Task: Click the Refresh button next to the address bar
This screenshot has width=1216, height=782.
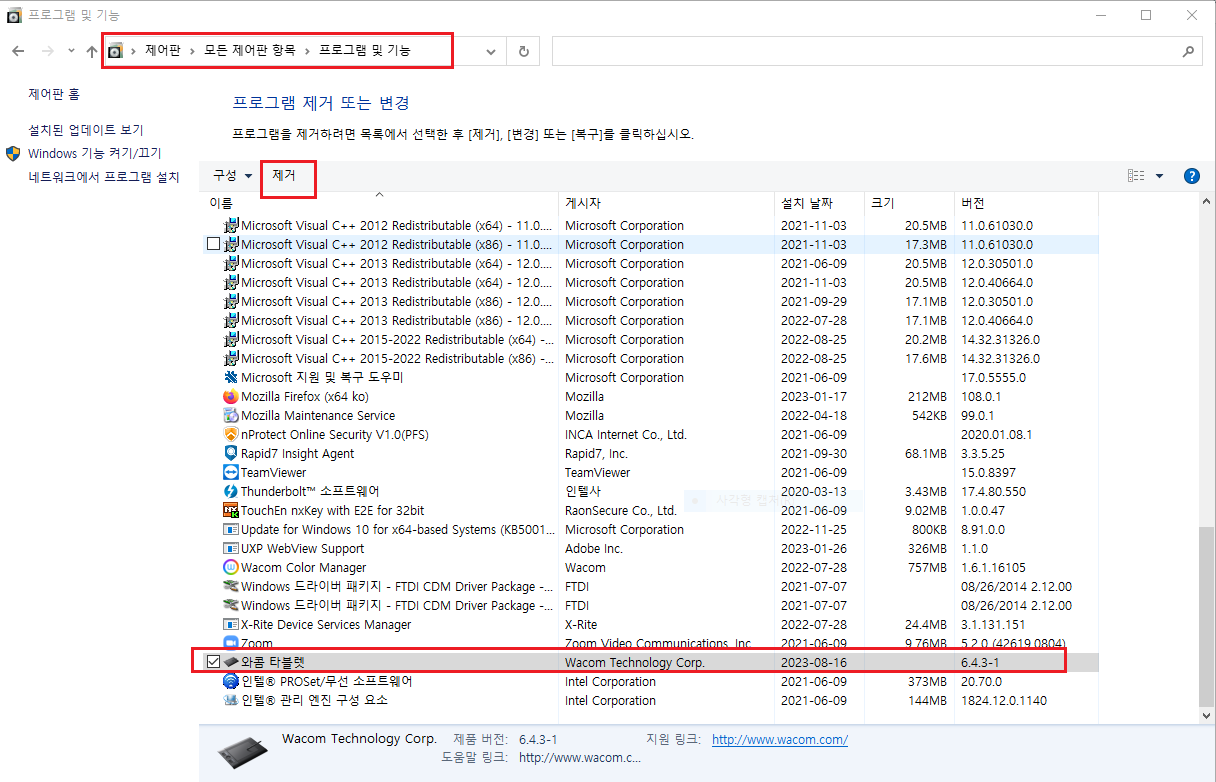Action: [x=523, y=51]
